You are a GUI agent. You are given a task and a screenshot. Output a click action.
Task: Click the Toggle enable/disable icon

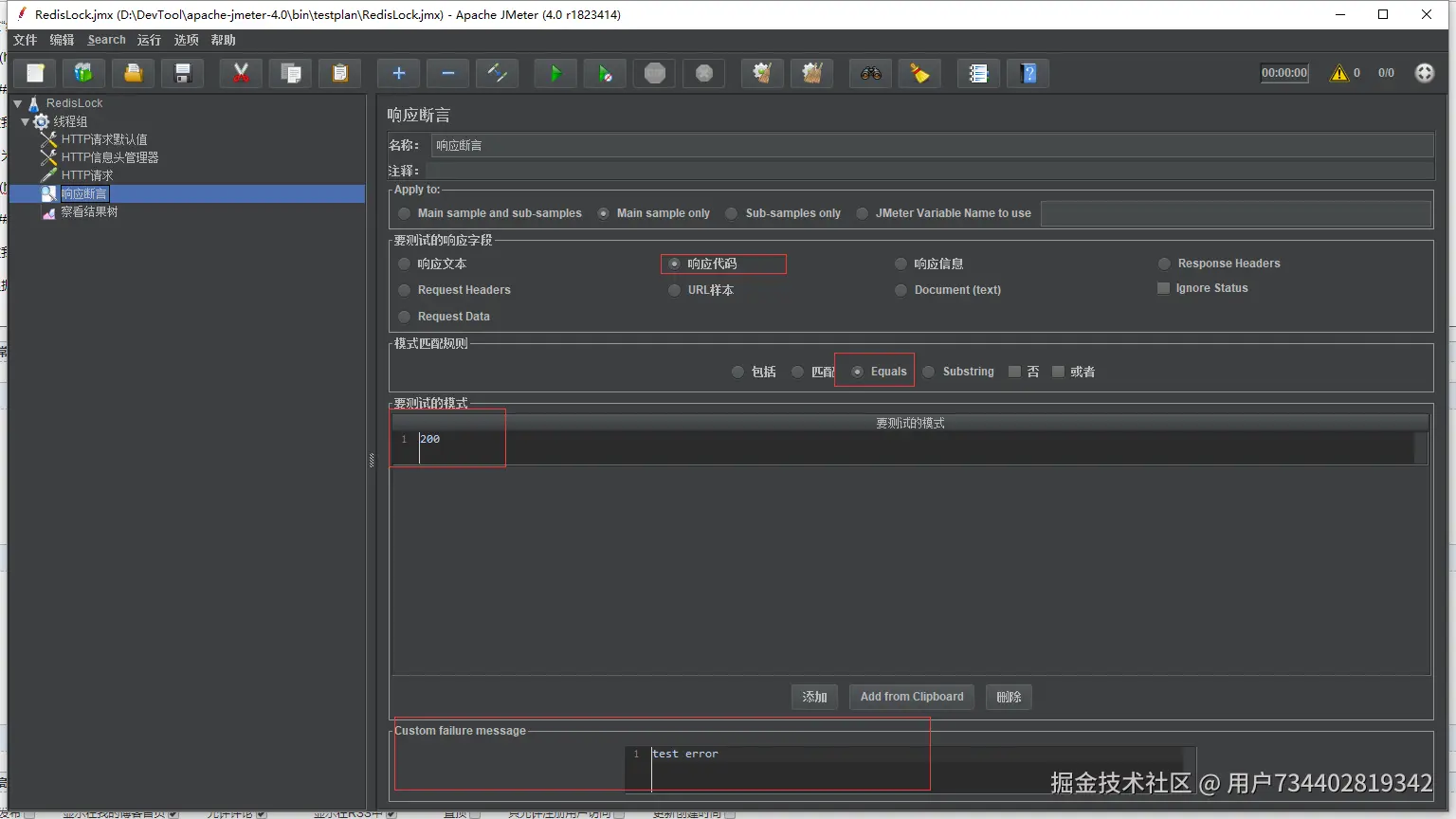(x=497, y=73)
